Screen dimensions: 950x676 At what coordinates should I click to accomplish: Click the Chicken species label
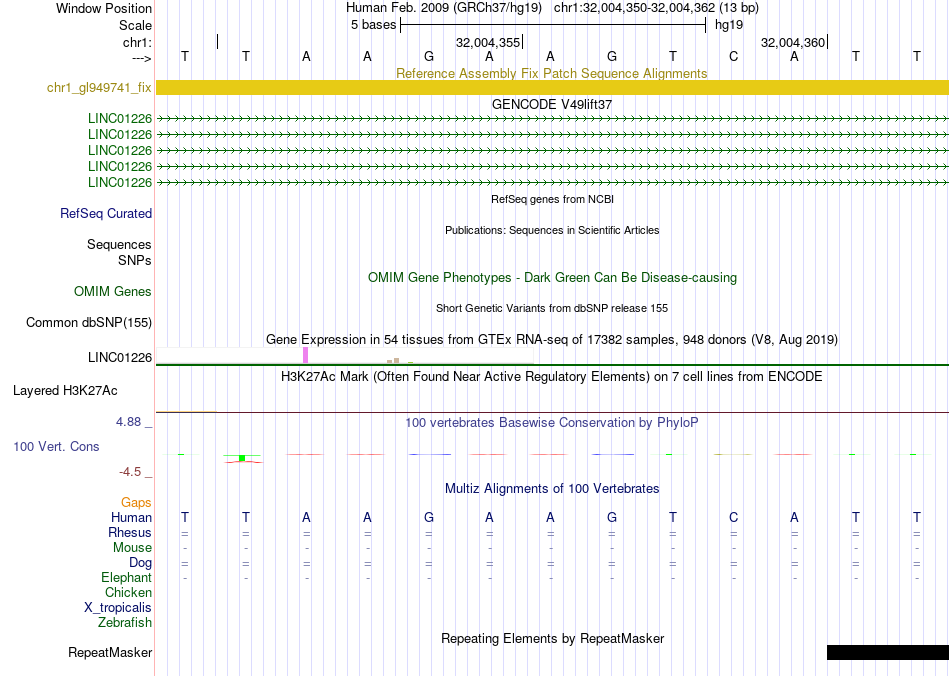pos(128,592)
